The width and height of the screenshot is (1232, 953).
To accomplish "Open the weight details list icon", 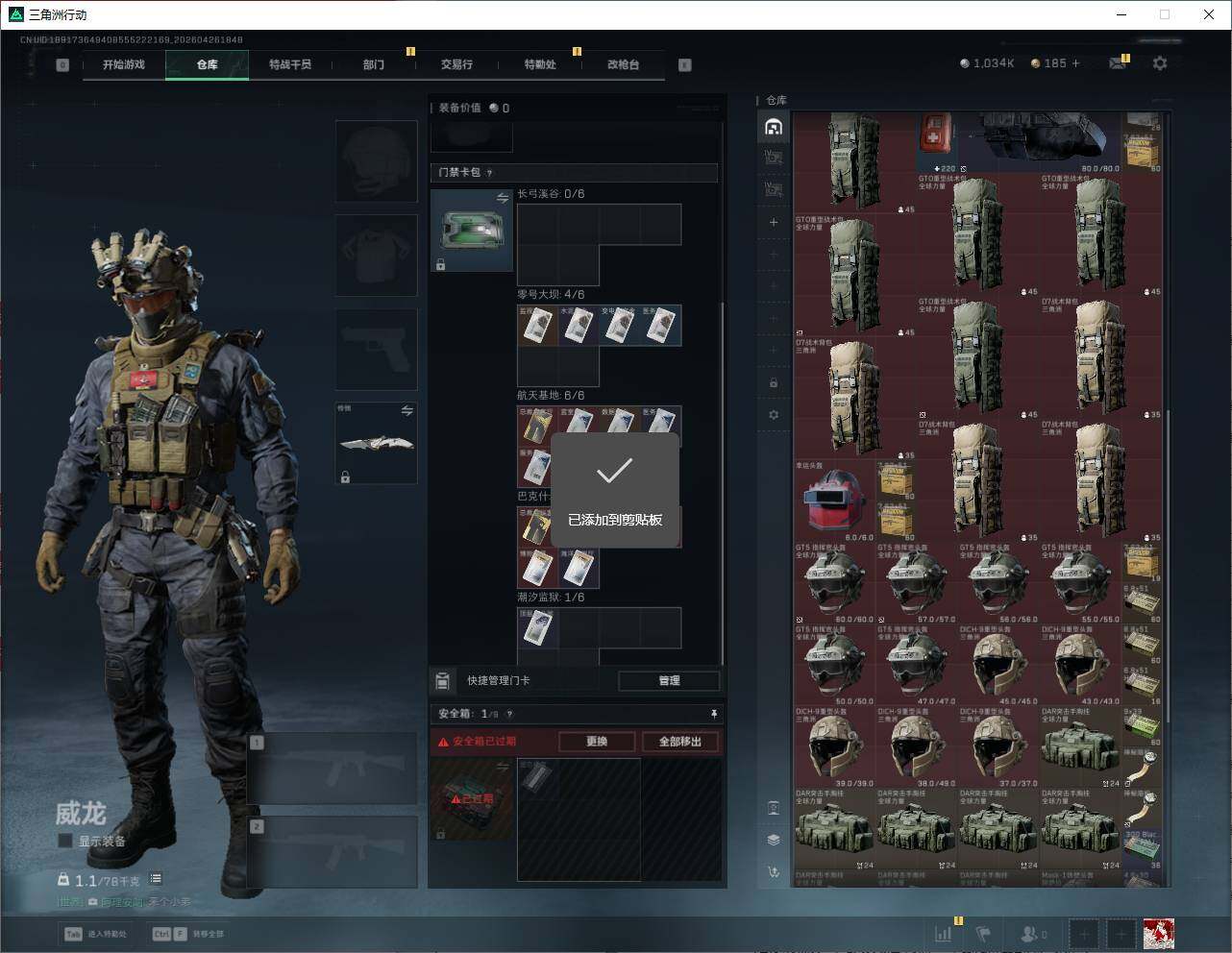I will click(156, 879).
